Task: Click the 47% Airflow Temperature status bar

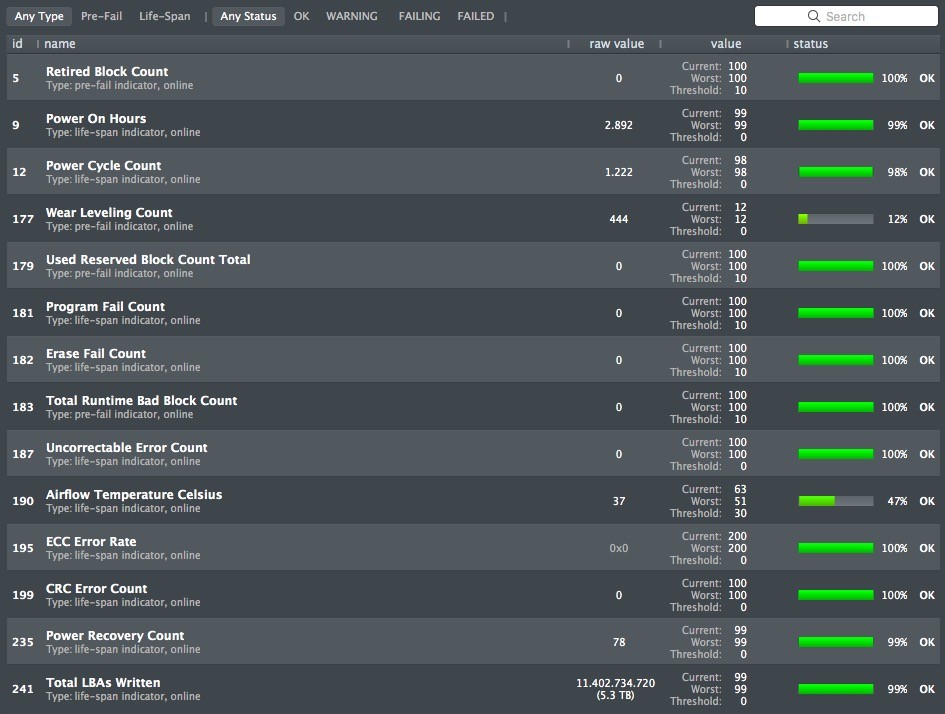Action: click(x=836, y=501)
